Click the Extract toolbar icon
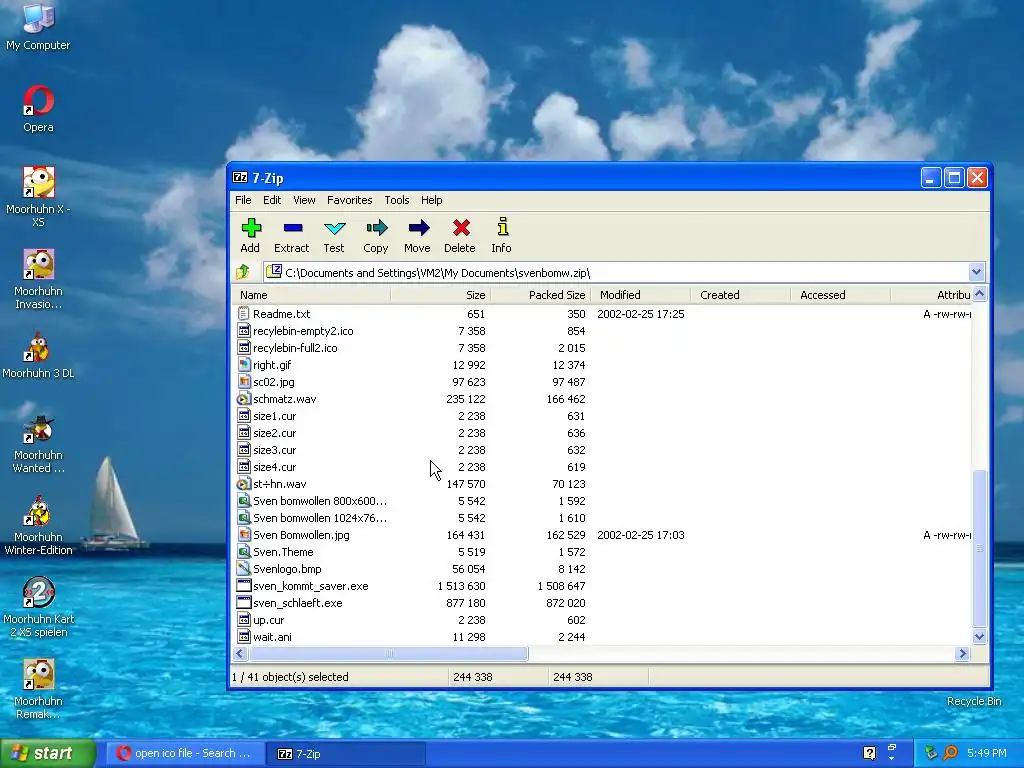1024x768 pixels. (293, 228)
